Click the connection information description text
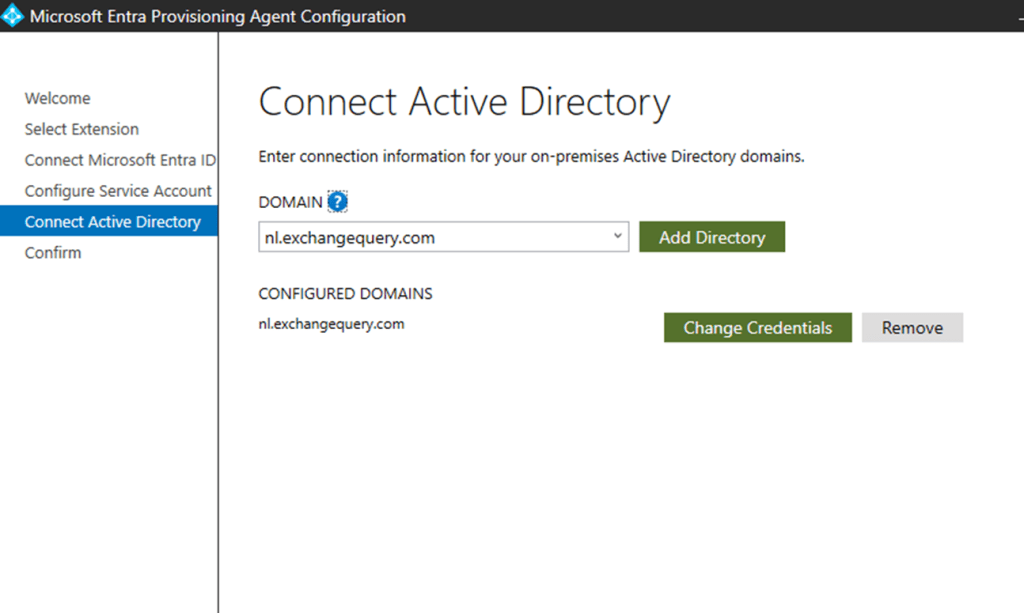The height and width of the screenshot is (613, 1024). [531, 157]
